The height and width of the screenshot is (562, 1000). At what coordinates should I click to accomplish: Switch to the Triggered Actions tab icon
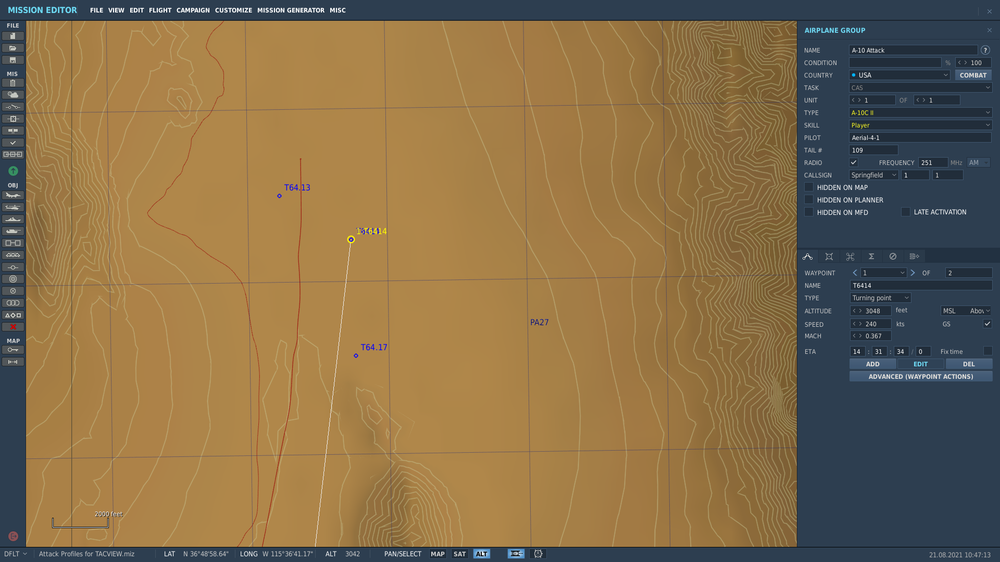850,256
